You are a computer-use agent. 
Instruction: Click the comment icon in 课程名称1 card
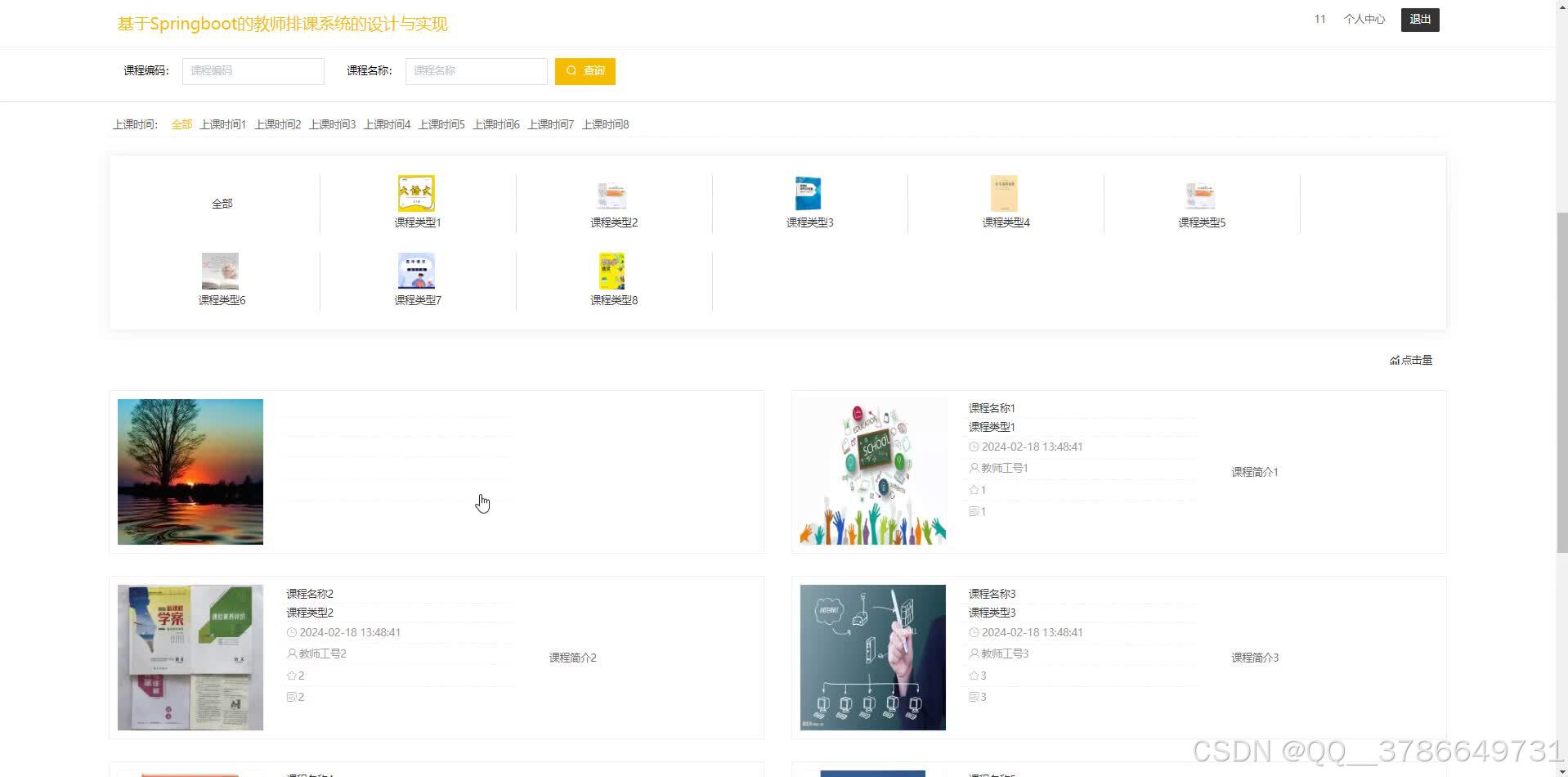pos(974,511)
